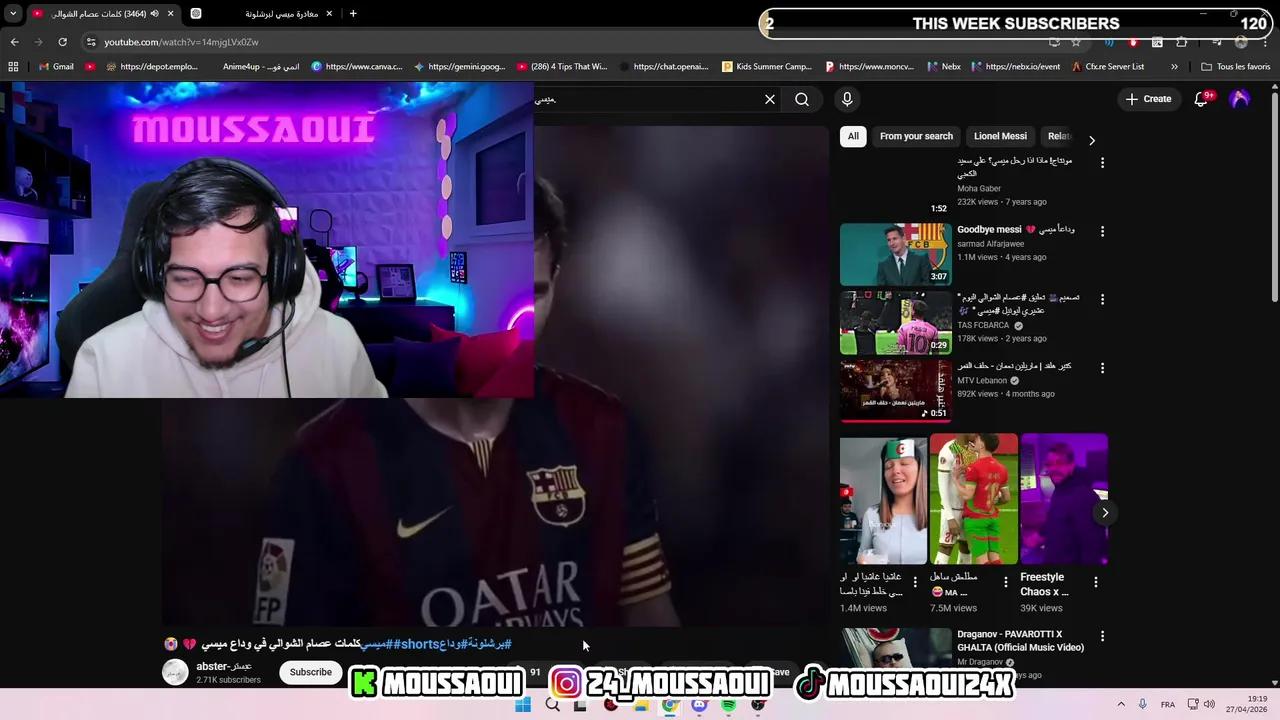Select the Related chip
The width and height of the screenshot is (1280, 720).
pos(1059,136)
